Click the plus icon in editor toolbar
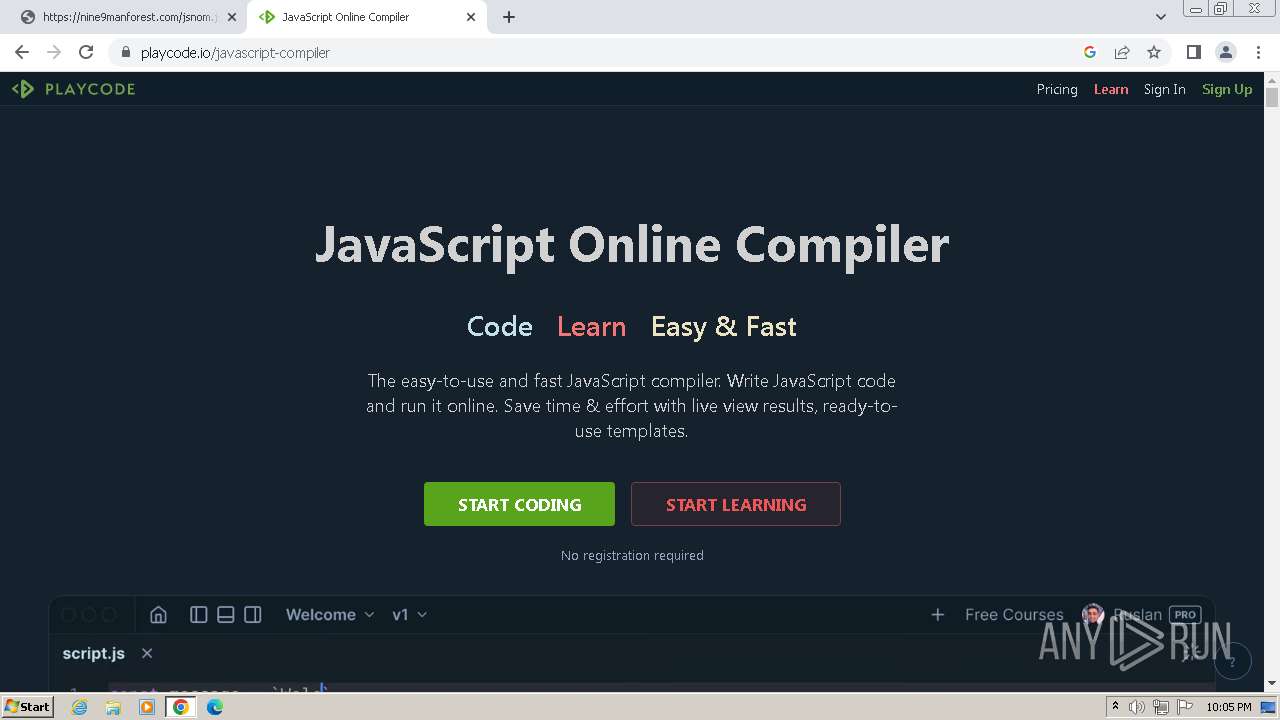The width and height of the screenshot is (1280, 720). point(937,615)
